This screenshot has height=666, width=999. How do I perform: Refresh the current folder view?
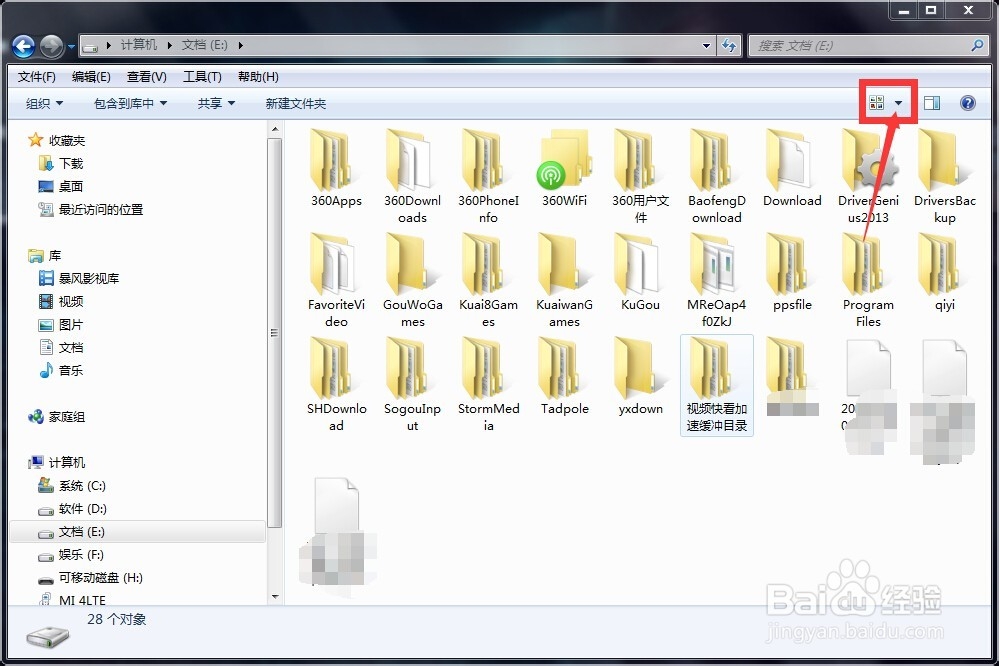tap(728, 45)
